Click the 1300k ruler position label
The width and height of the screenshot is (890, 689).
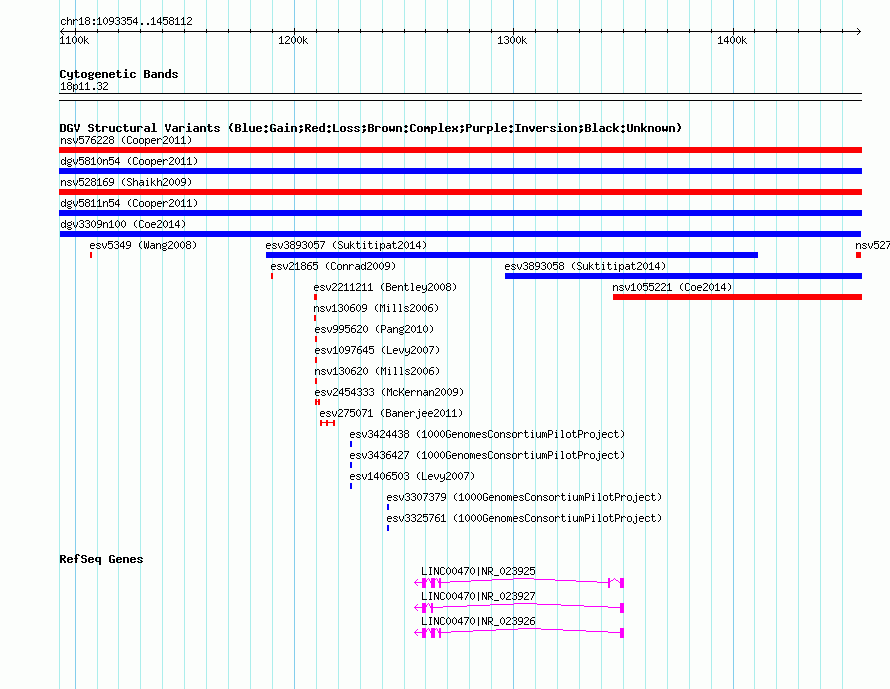tap(512, 40)
